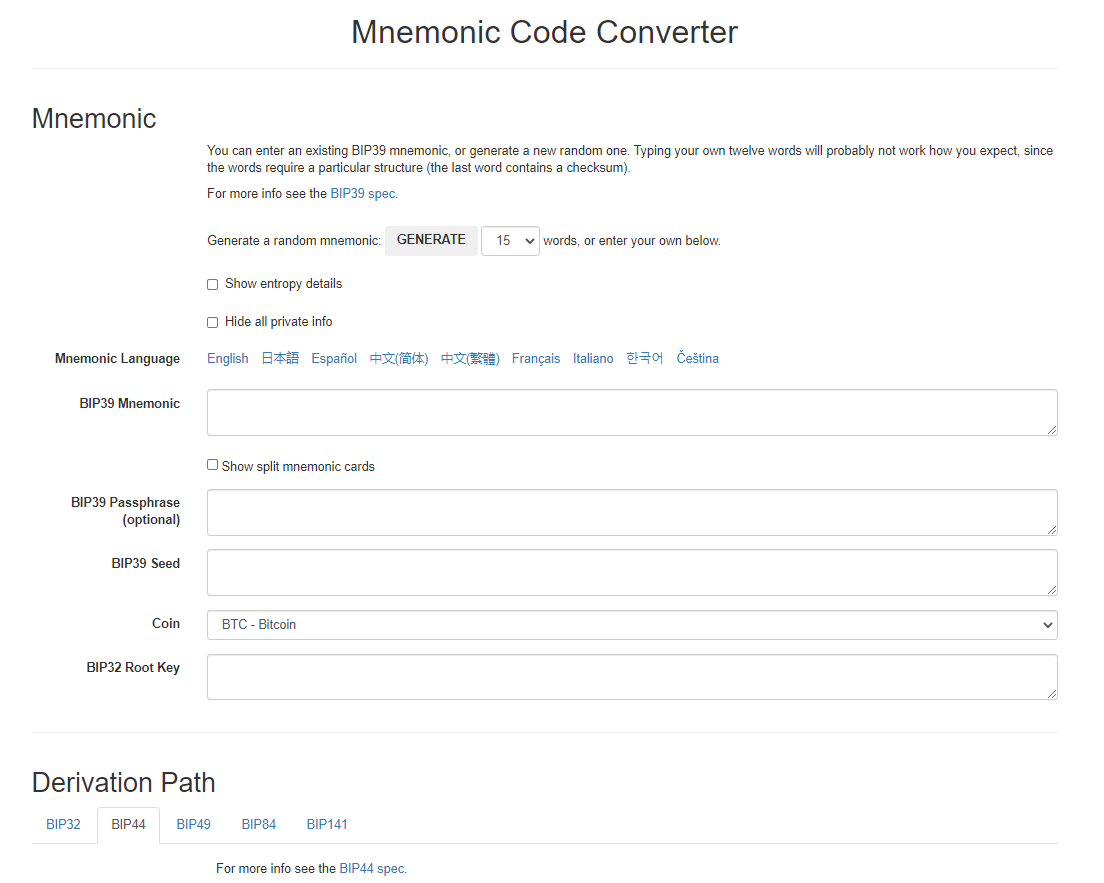This screenshot has height=883, width=1104.
Task: Select the BIP44 derivation tab
Action: (128, 825)
